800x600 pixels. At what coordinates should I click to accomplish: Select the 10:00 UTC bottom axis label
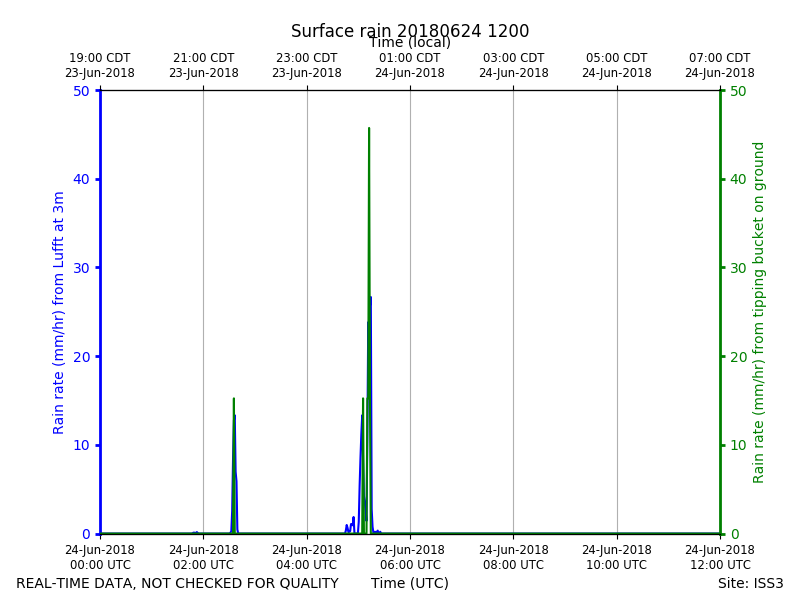[x=617, y=557]
